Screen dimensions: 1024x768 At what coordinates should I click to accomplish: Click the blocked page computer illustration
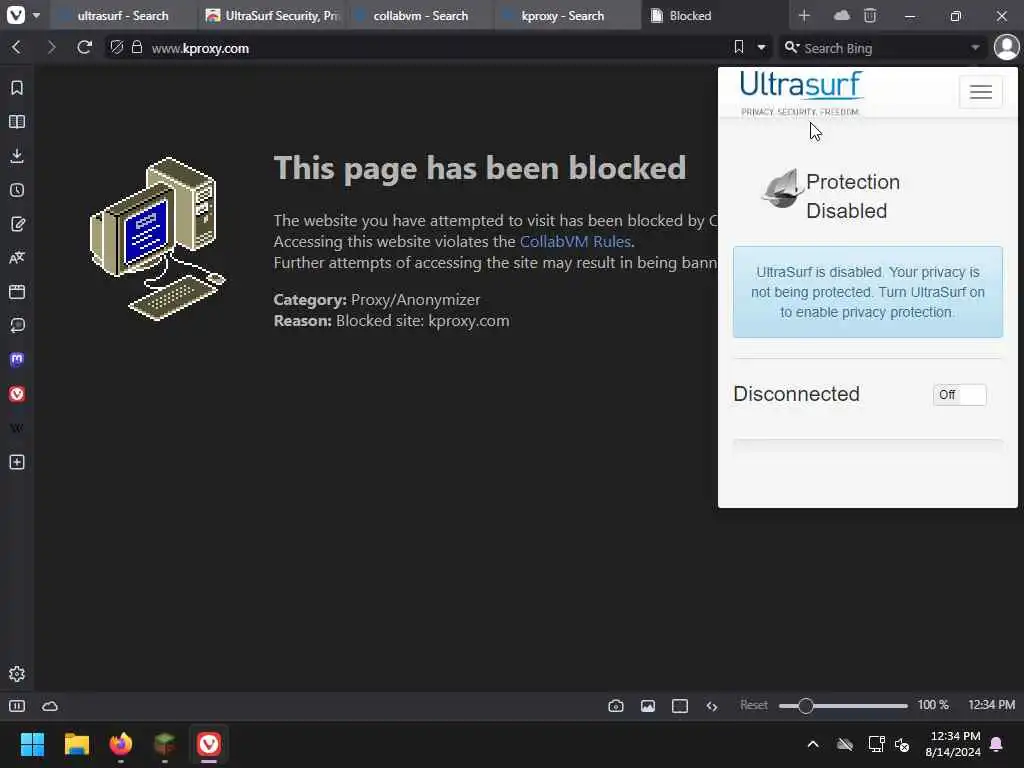pos(157,239)
